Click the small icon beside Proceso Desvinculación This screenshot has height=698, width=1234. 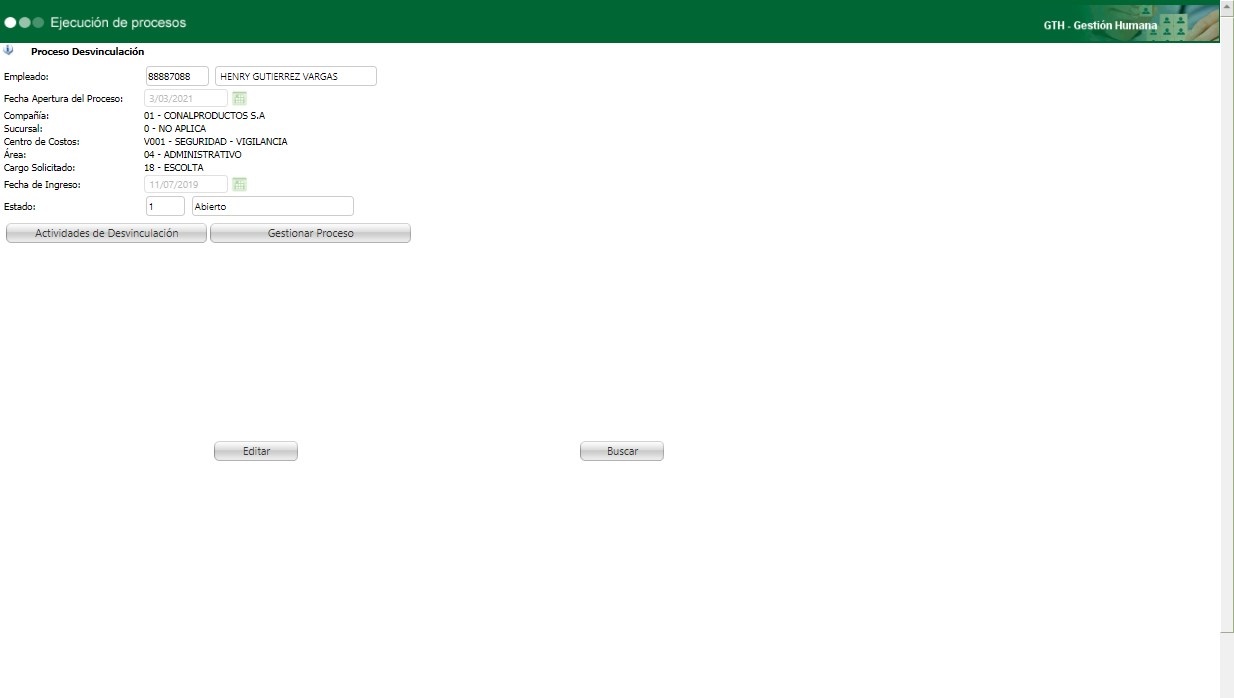pos(9,50)
